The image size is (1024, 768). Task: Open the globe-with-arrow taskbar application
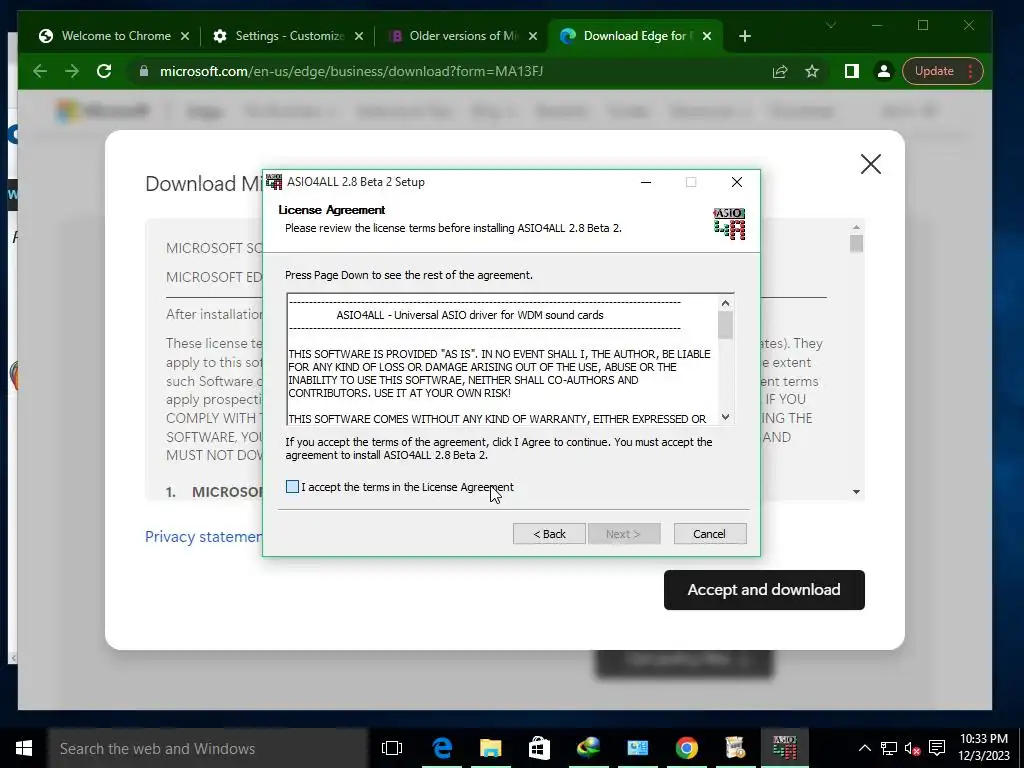coord(588,748)
